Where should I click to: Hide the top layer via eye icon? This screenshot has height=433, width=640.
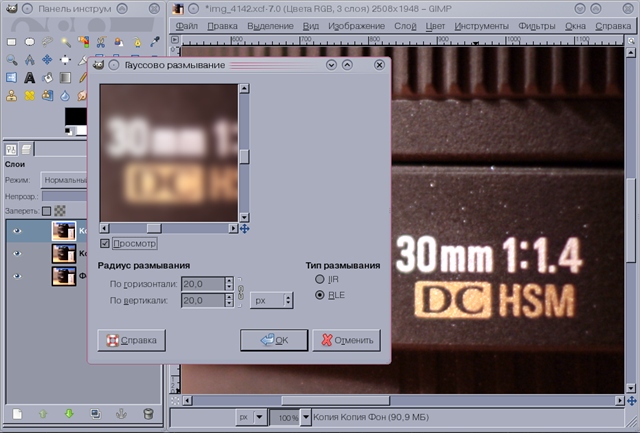coord(16,230)
